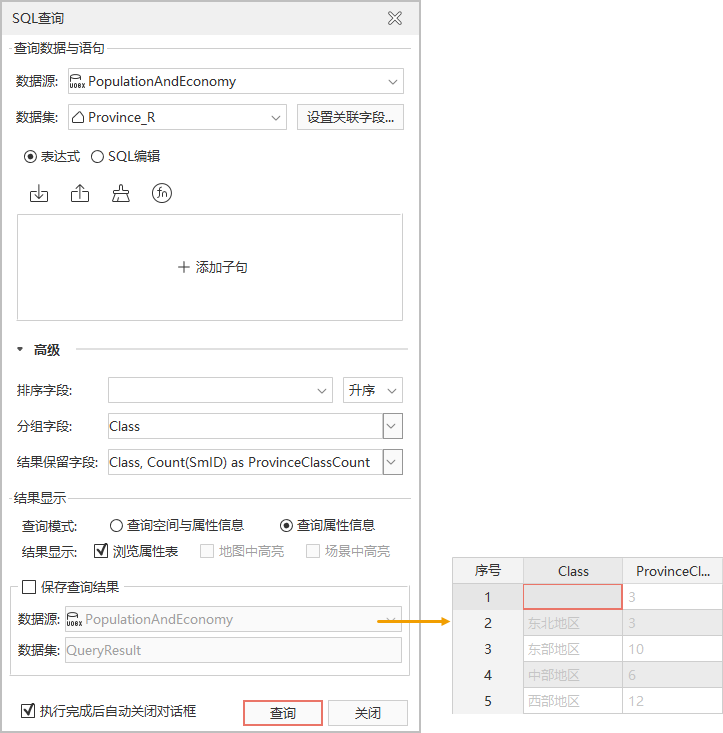Select the SQL编辑 radio button
Image resolution: width=723 pixels, height=733 pixels.
tap(98, 156)
